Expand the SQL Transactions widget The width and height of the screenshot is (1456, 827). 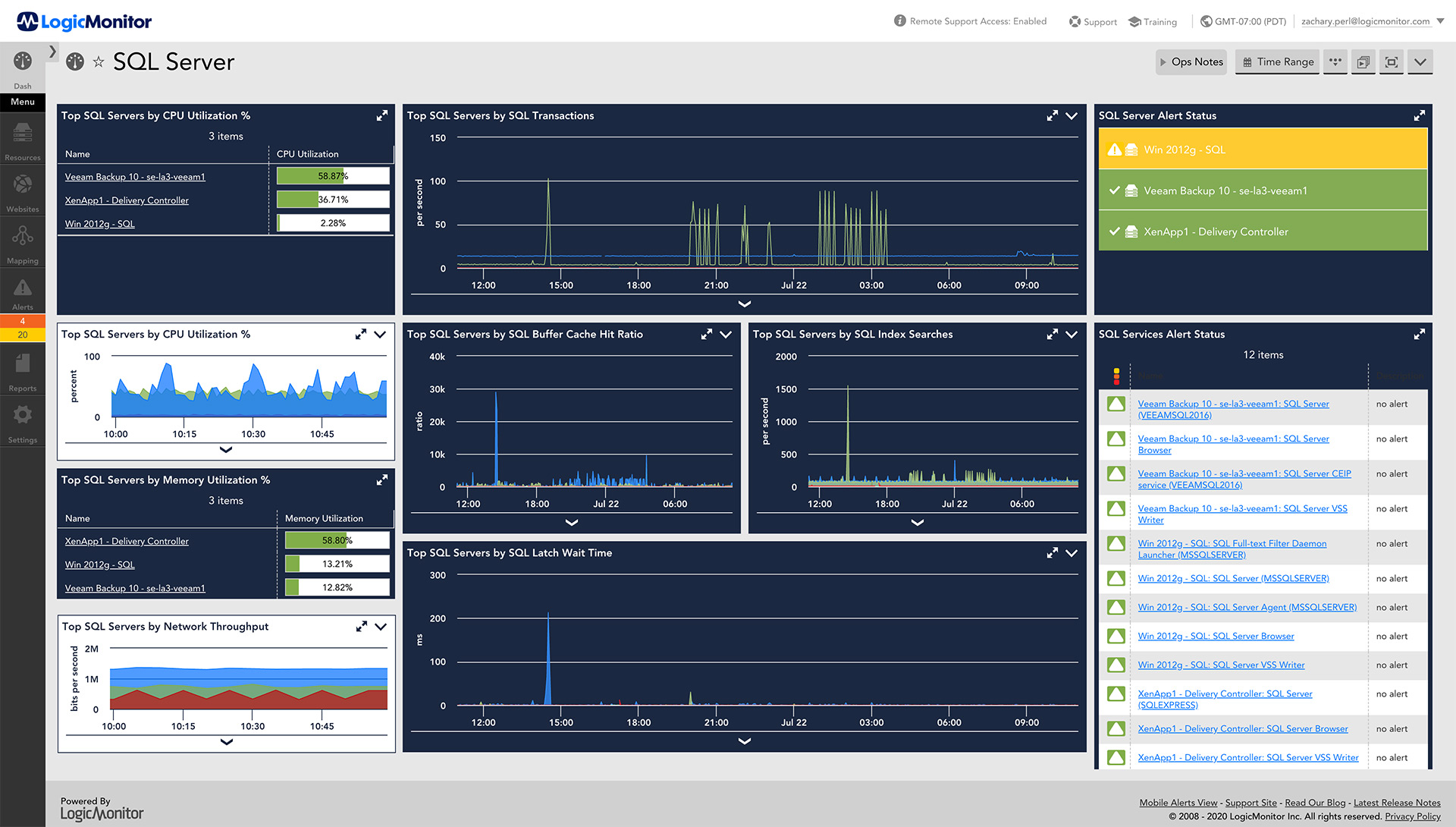pyautogui.click(x=1053, y=115)
